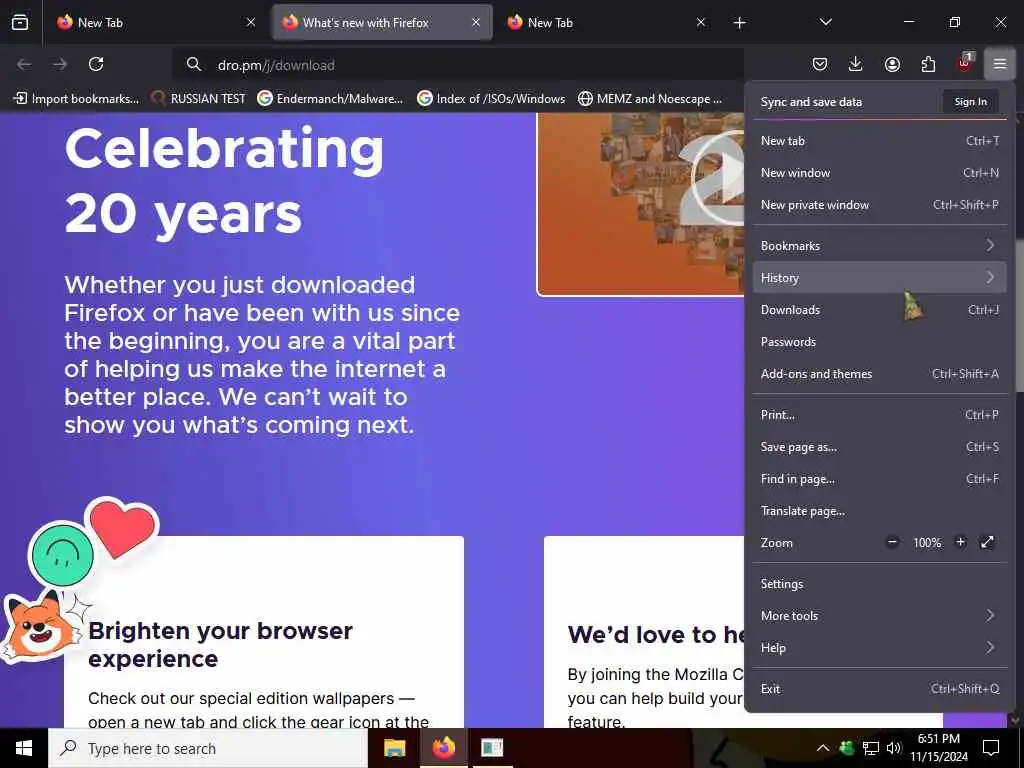Image resolution: width=1024 pixels, height=768 pixels.
Task: Choose Save page as... menu entry
Action: [x=880, y=447]
